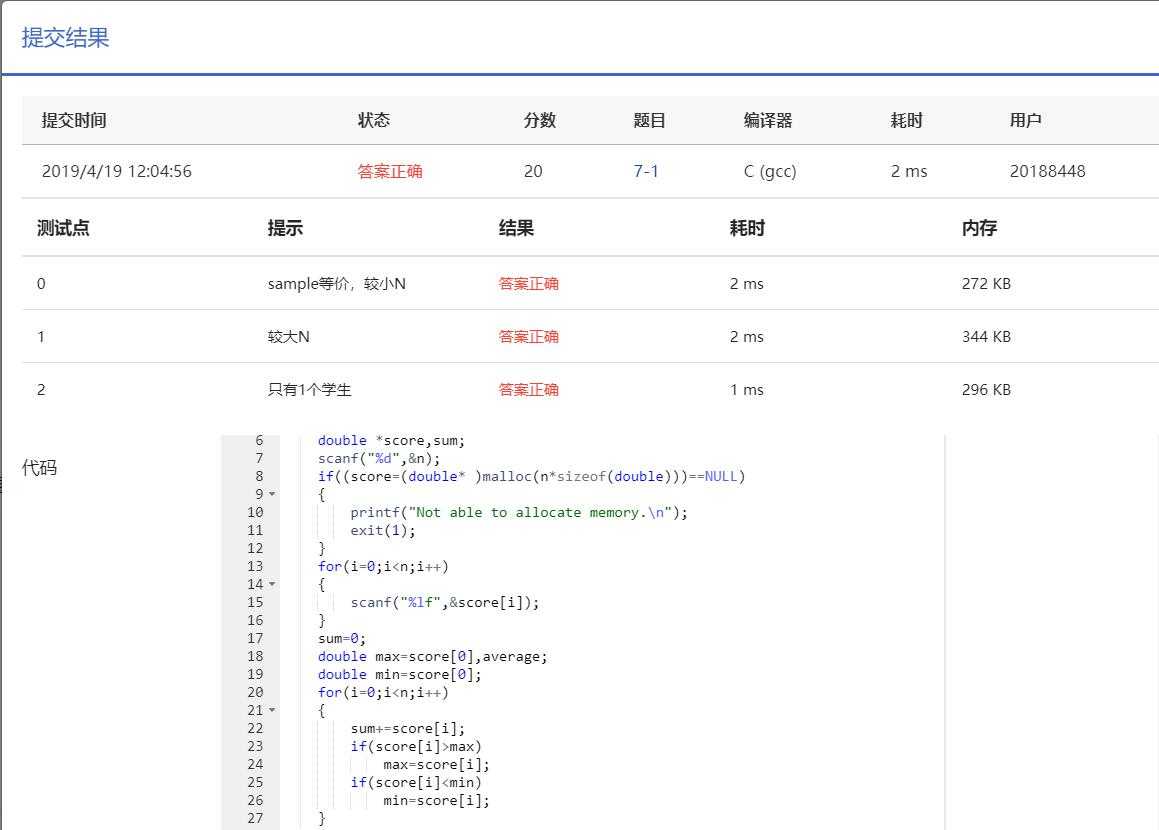The height and width of the screenshot is (830, 1159).
Task: Select submission time 2019/4/19 12:04:56
Action: click(x=117, y=171)
